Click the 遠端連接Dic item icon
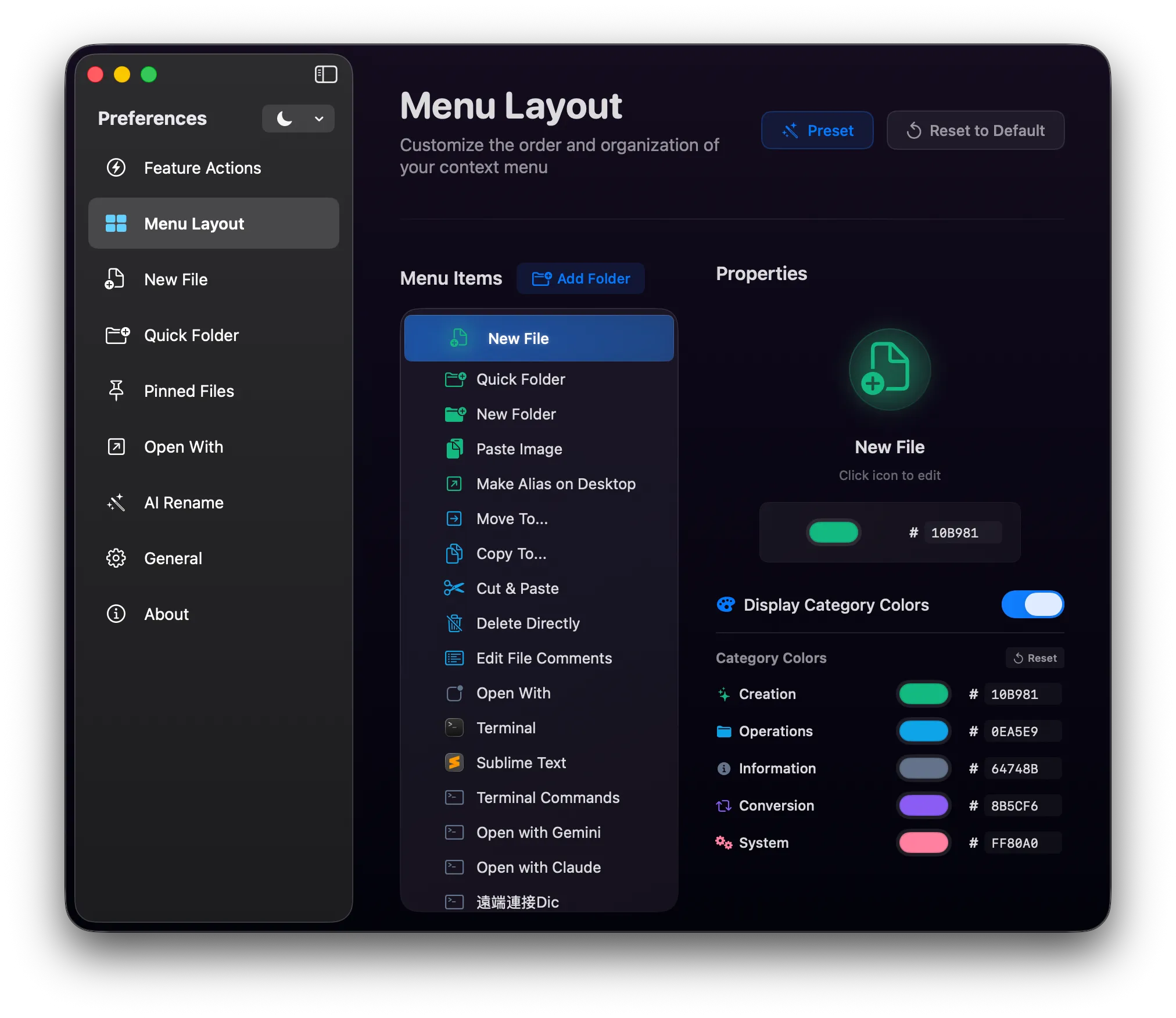Screen dimensions: 1176x1018 click(454, 902)
